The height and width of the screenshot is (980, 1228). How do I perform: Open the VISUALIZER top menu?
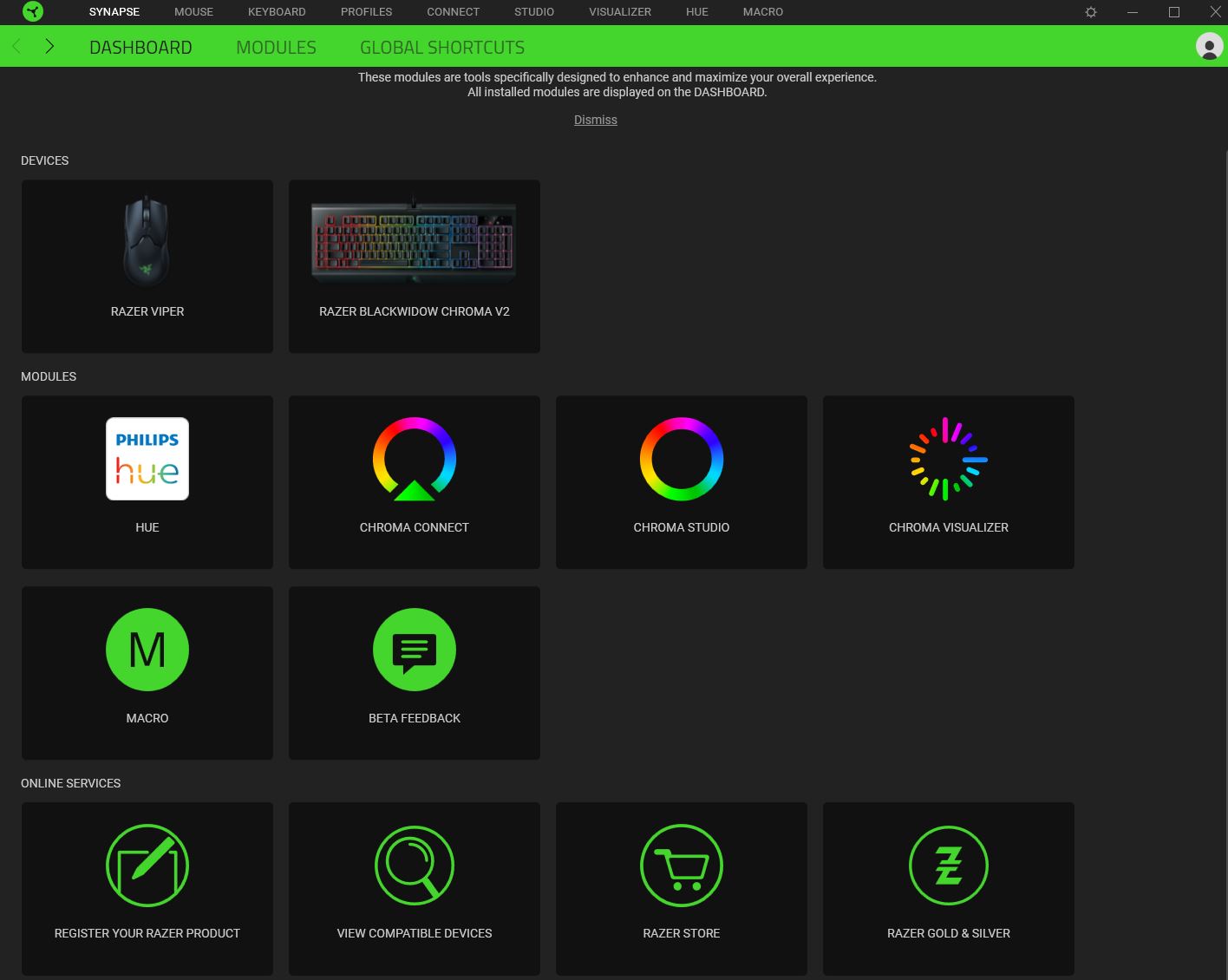(x=620, y=11)
